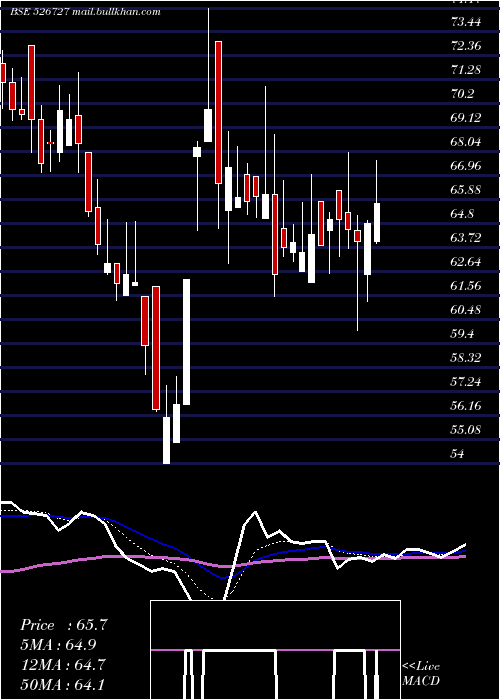Click the 71.28 price axis label
500x700 pixels.
[466, 70]
